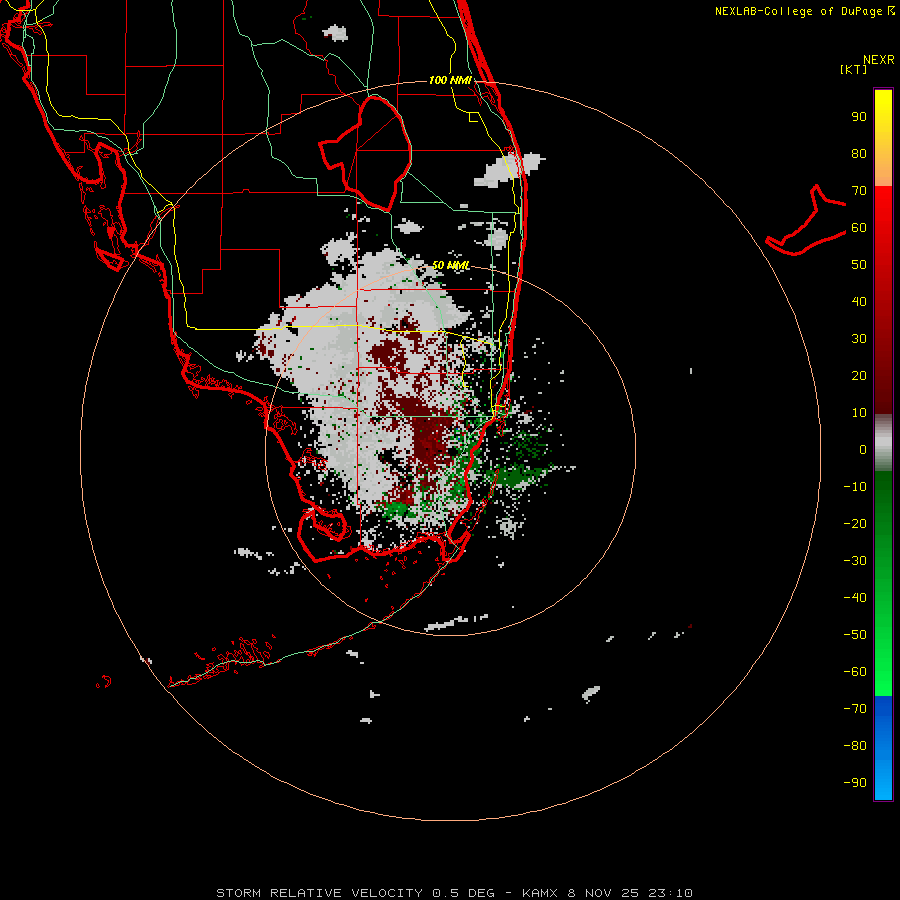This screenshot has width=900, height=900.
Task: Click the -20 scale value
Action: coord(855,523)
